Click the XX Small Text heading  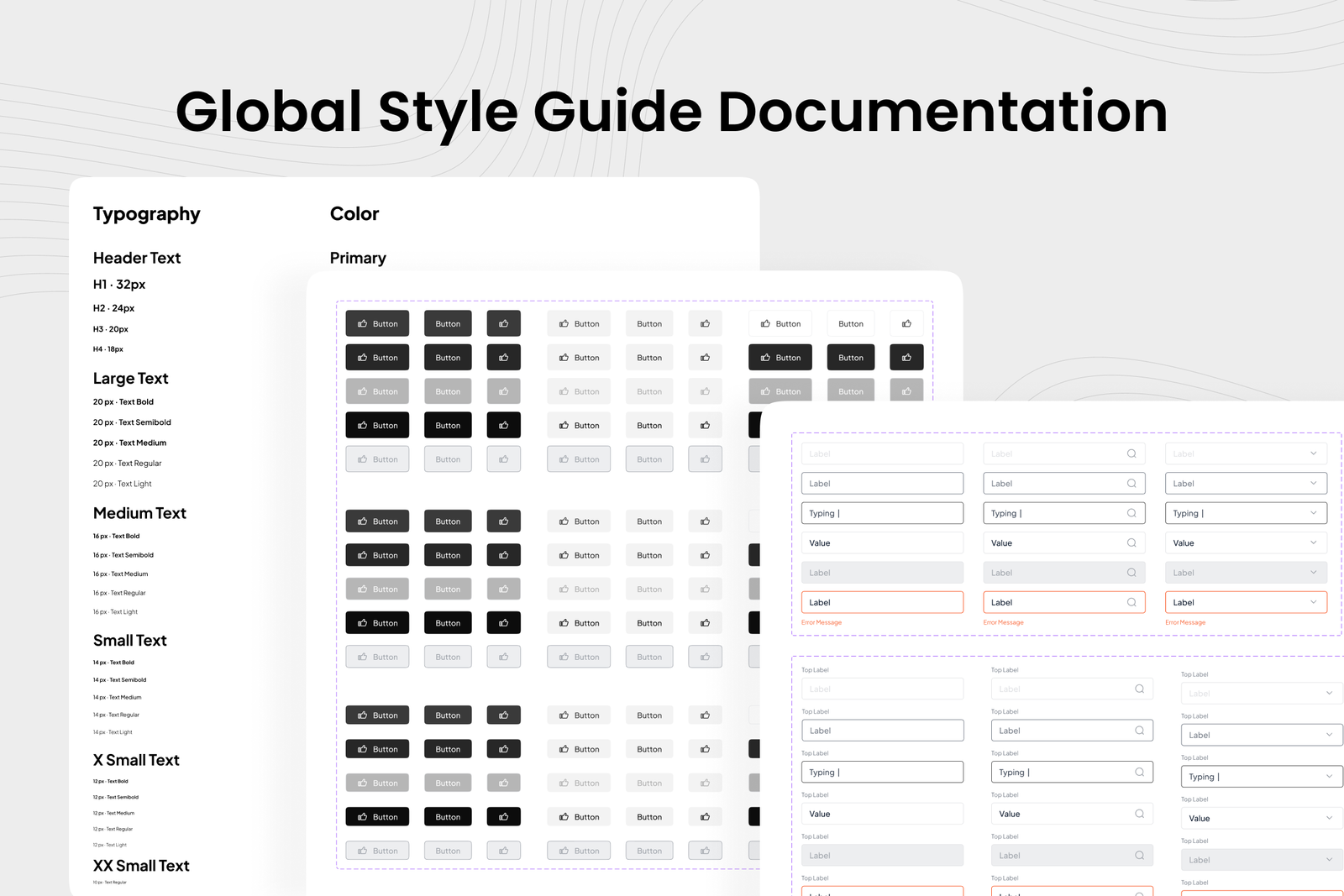141,866
